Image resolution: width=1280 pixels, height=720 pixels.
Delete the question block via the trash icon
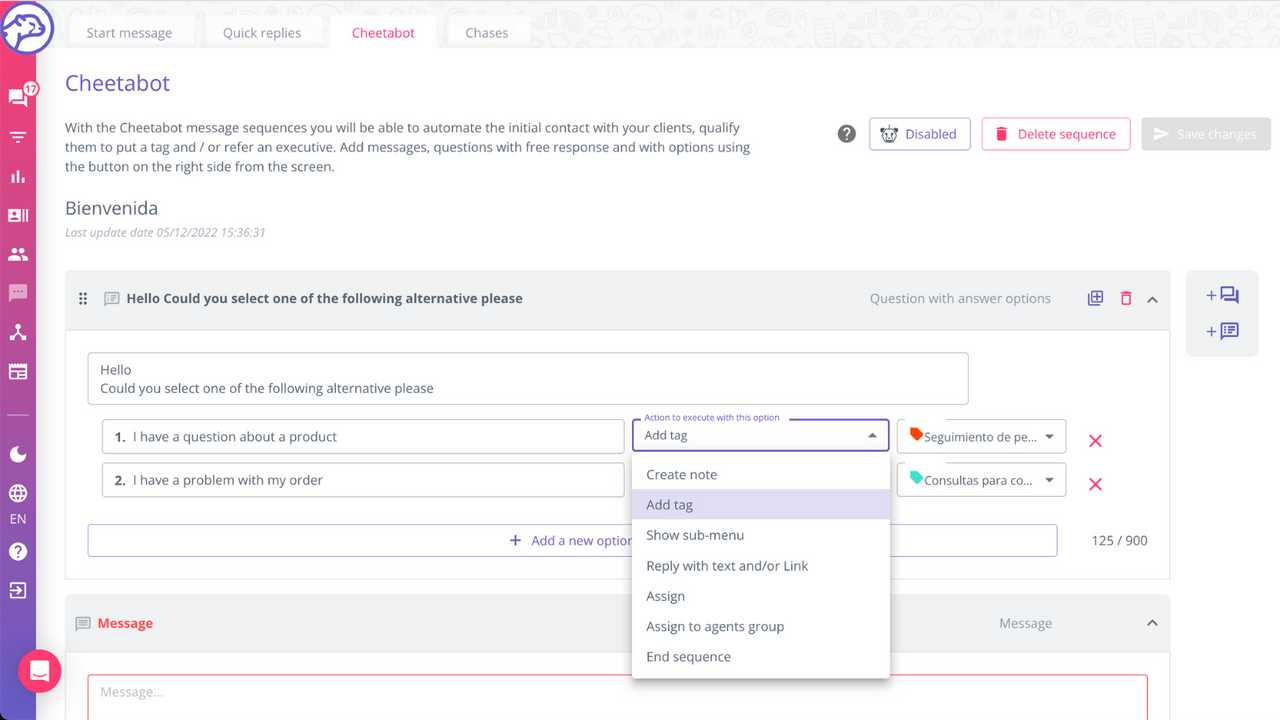(1124, 297)
